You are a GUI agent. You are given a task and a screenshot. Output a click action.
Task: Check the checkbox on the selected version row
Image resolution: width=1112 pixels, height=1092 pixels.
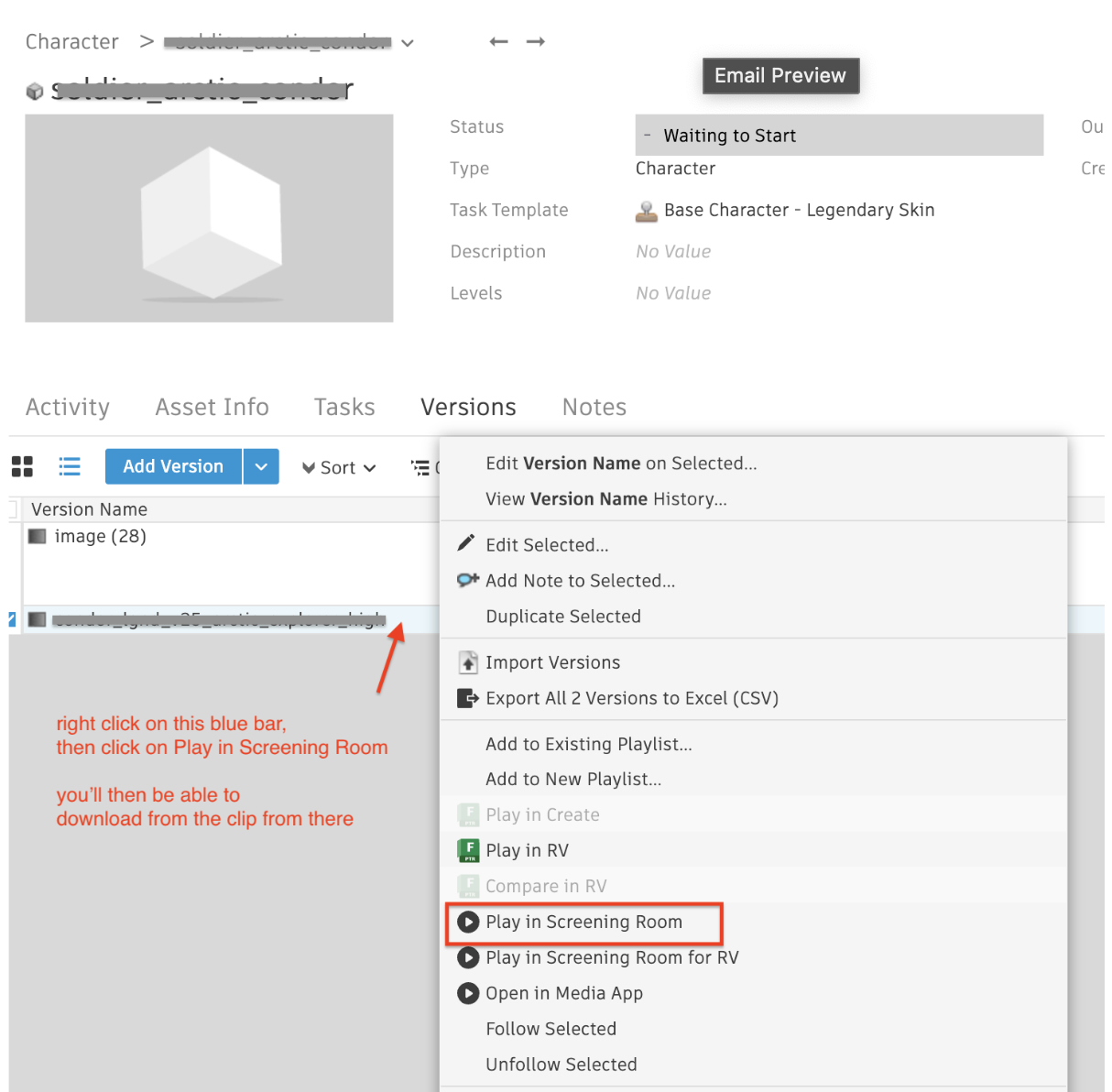11,619
